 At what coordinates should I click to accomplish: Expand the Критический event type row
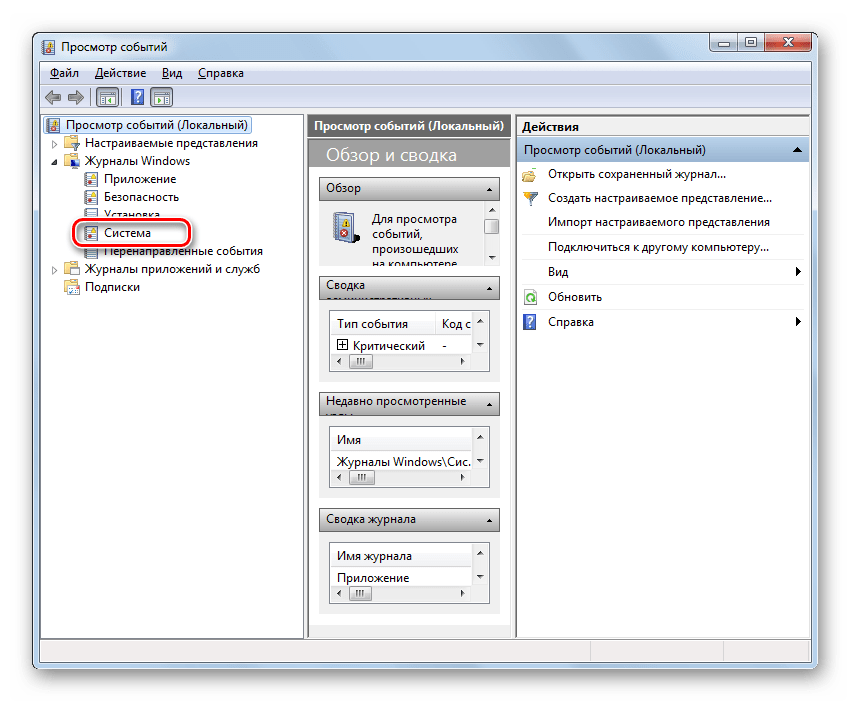pos(342,345)
